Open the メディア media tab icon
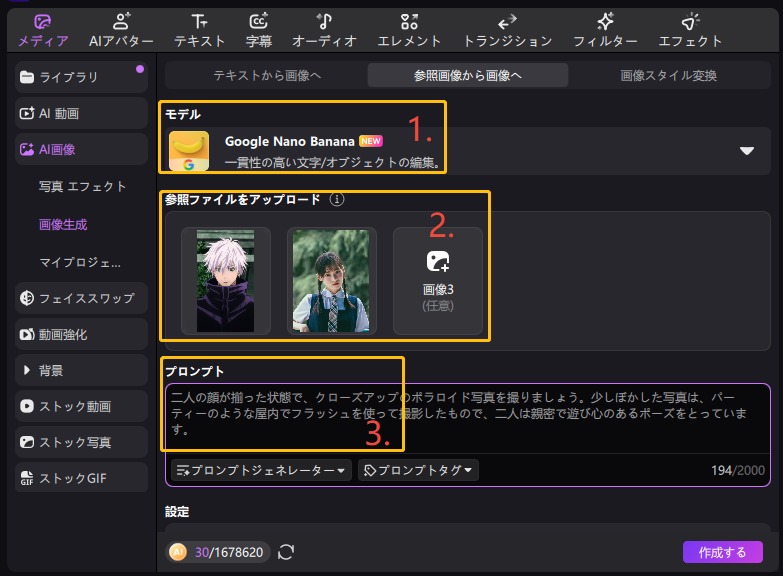Viewport: 783px width, 576px height. [x=42, y=21]
